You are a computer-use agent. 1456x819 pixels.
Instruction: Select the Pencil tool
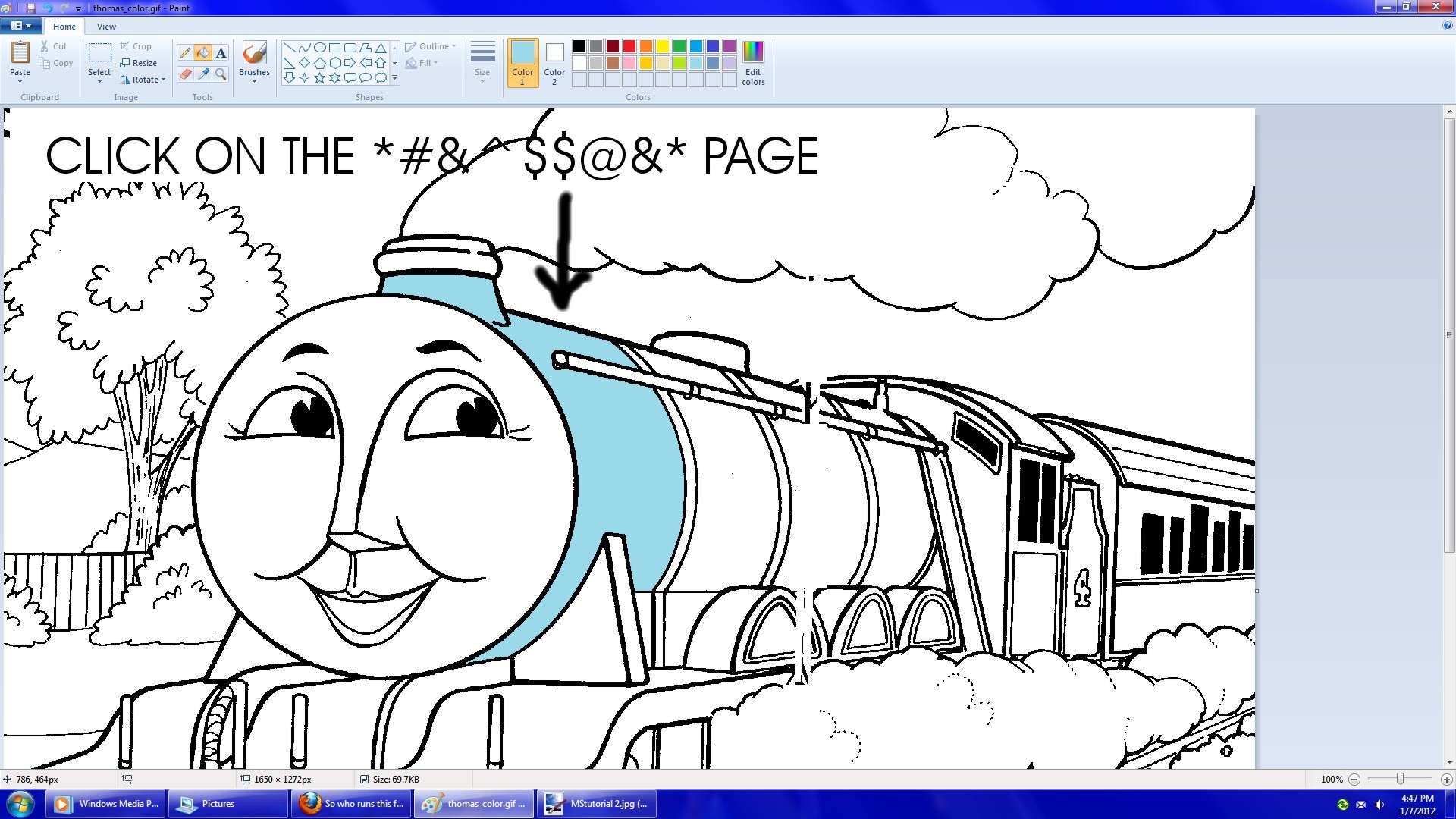pyautogui.click(x=184, y=52)
